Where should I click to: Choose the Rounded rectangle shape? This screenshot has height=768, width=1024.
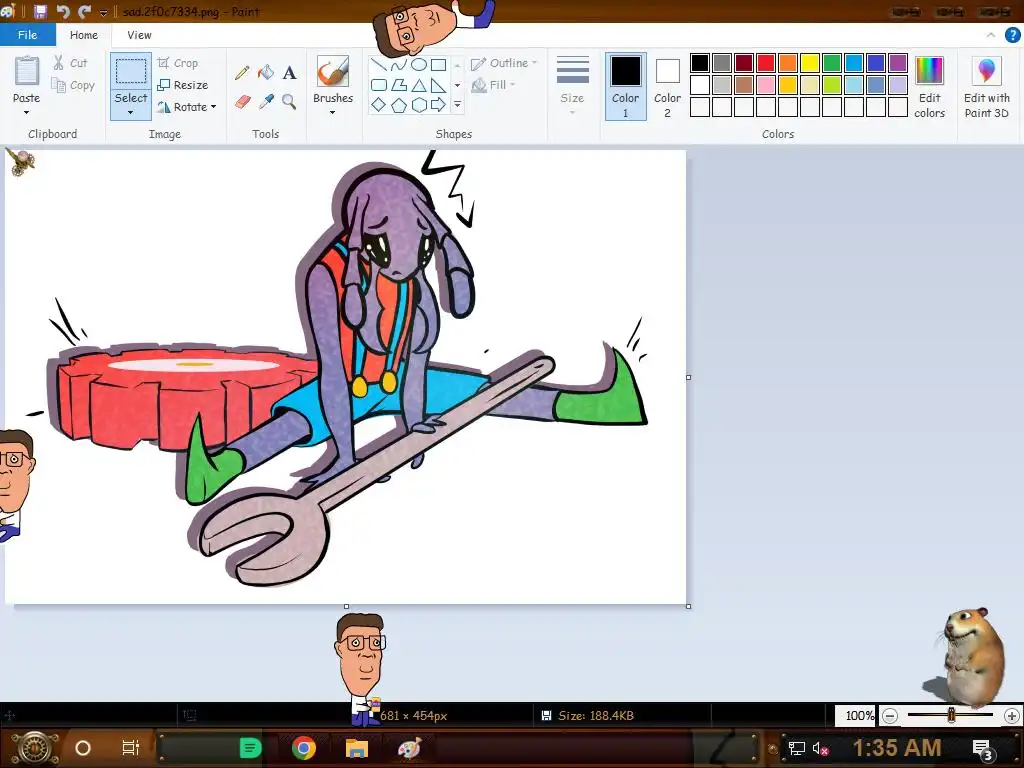[379, 85]
